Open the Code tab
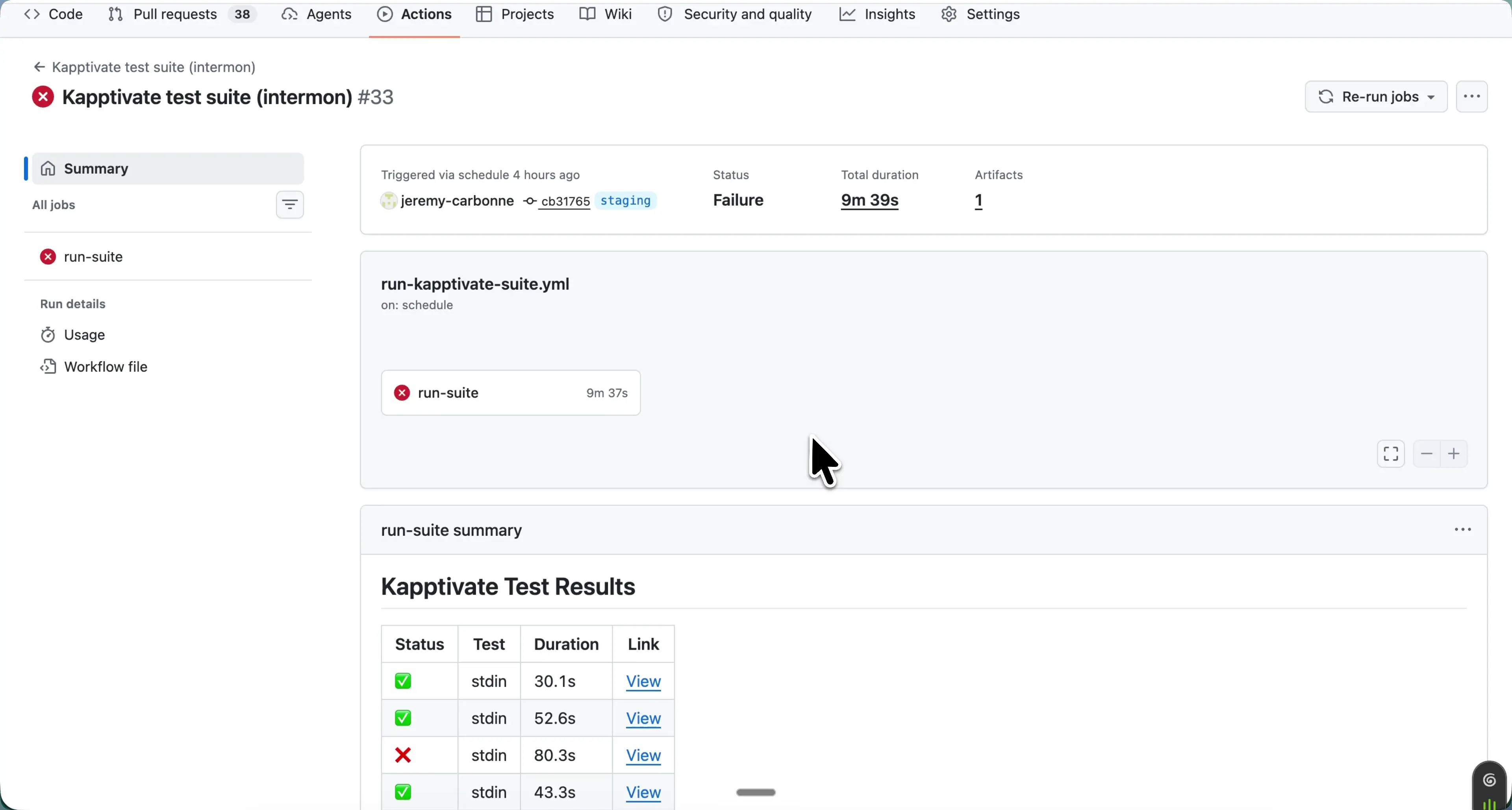Screen dimensions: 1512x810 (53, 15)
